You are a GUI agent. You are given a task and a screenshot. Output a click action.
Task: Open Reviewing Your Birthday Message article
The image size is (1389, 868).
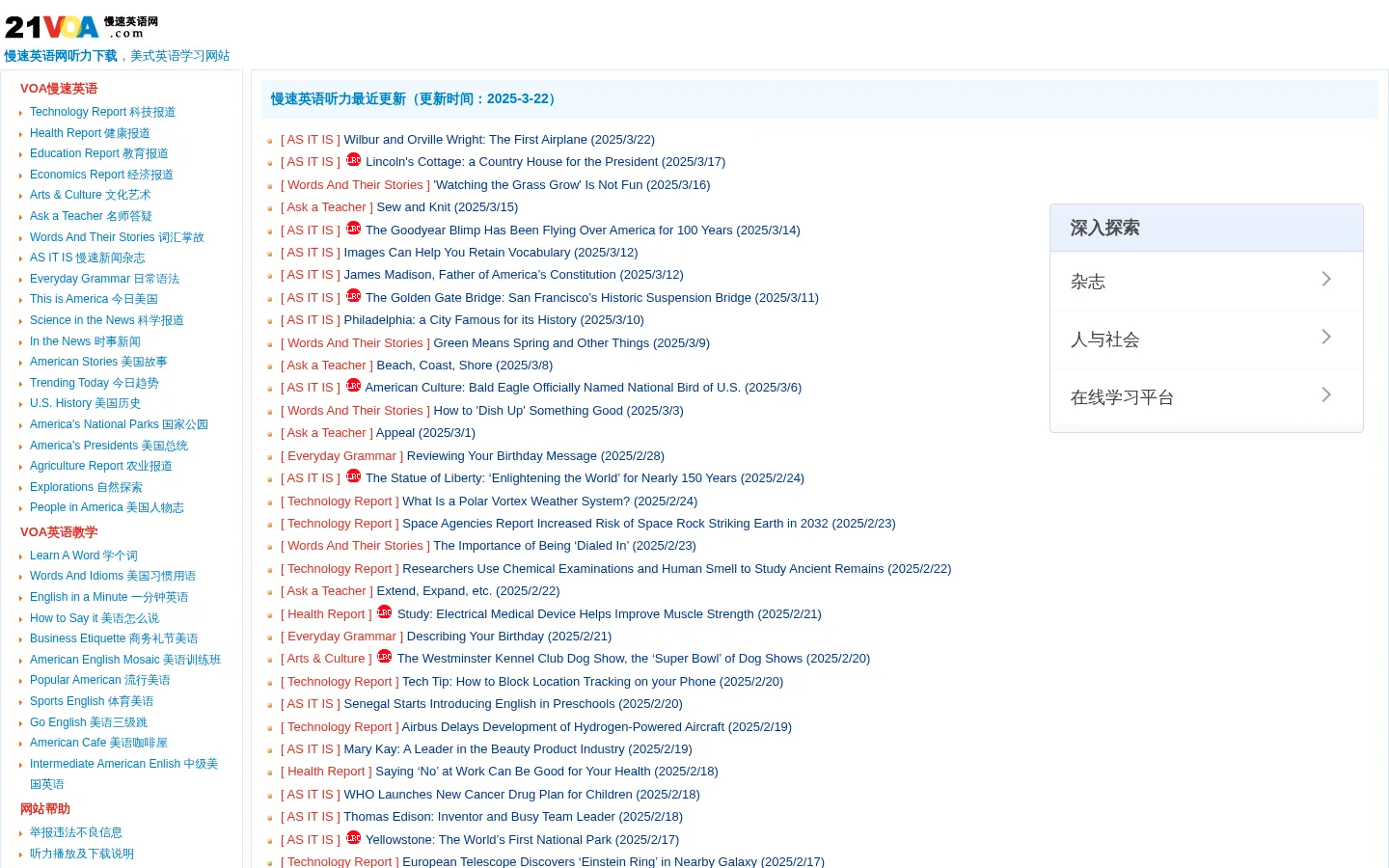click(x=535, y=456)
